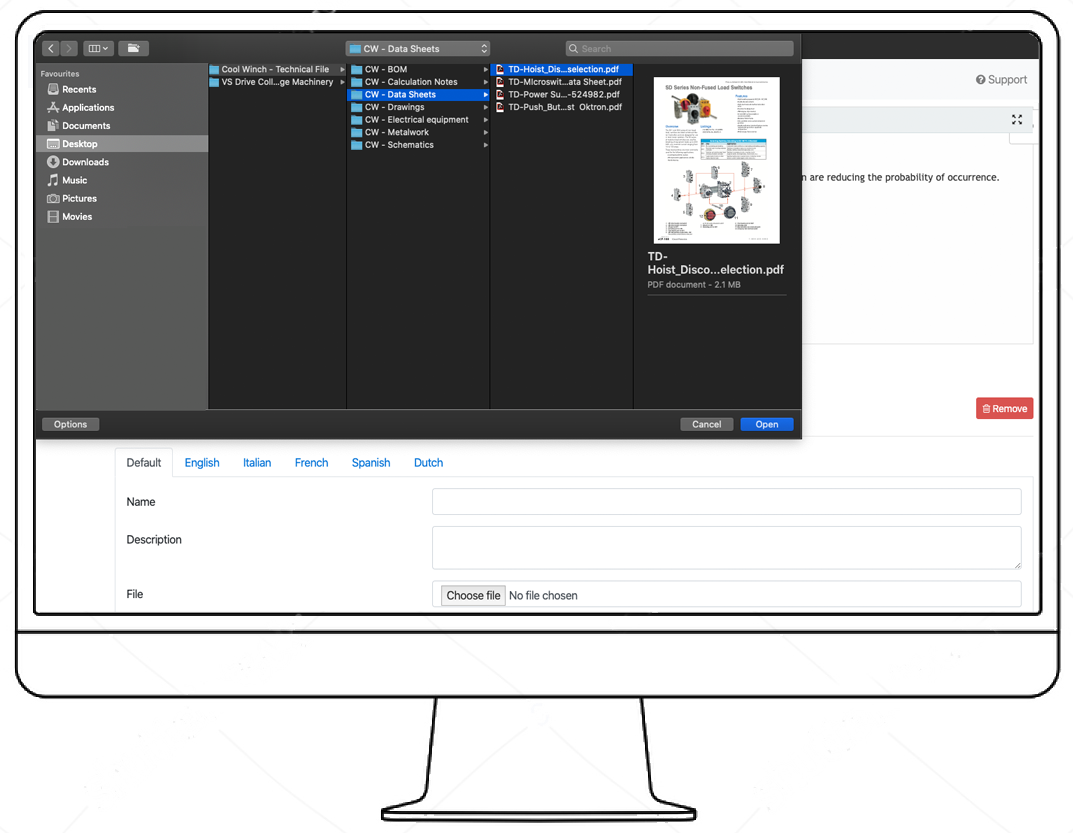This screenshot has height=833, width=1073.
Task: Open the CW - Metalwork folder
Action: [418, 132]
